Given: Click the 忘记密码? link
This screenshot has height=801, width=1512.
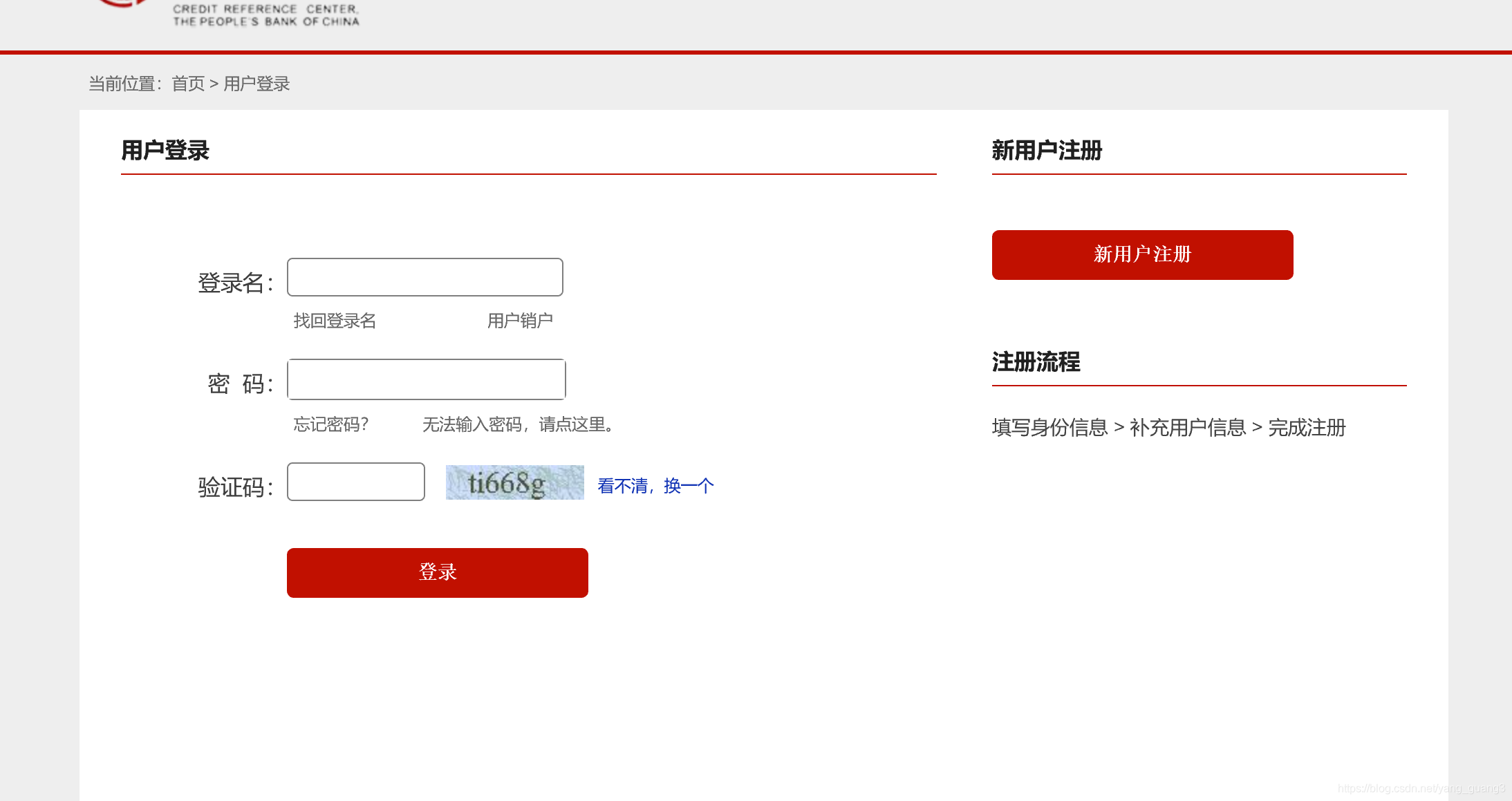Looking at the screenshot, I should coord(331,424).
